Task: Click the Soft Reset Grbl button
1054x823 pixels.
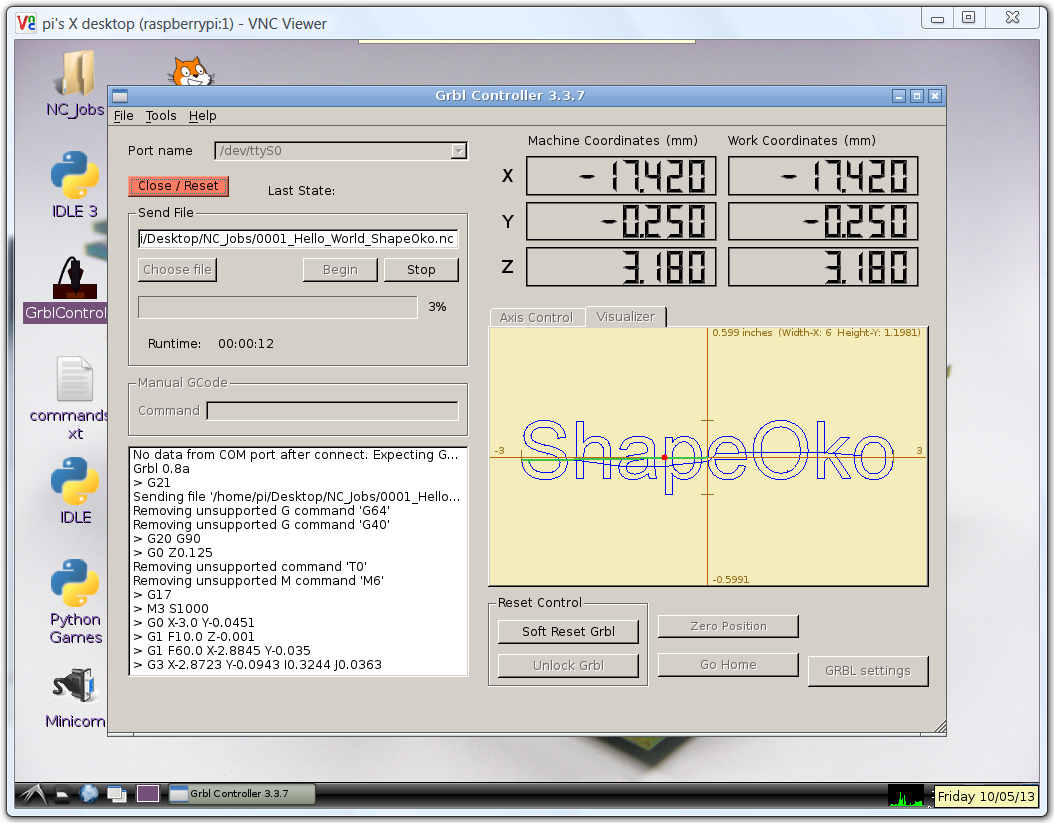Action: [x=568, y=631]
